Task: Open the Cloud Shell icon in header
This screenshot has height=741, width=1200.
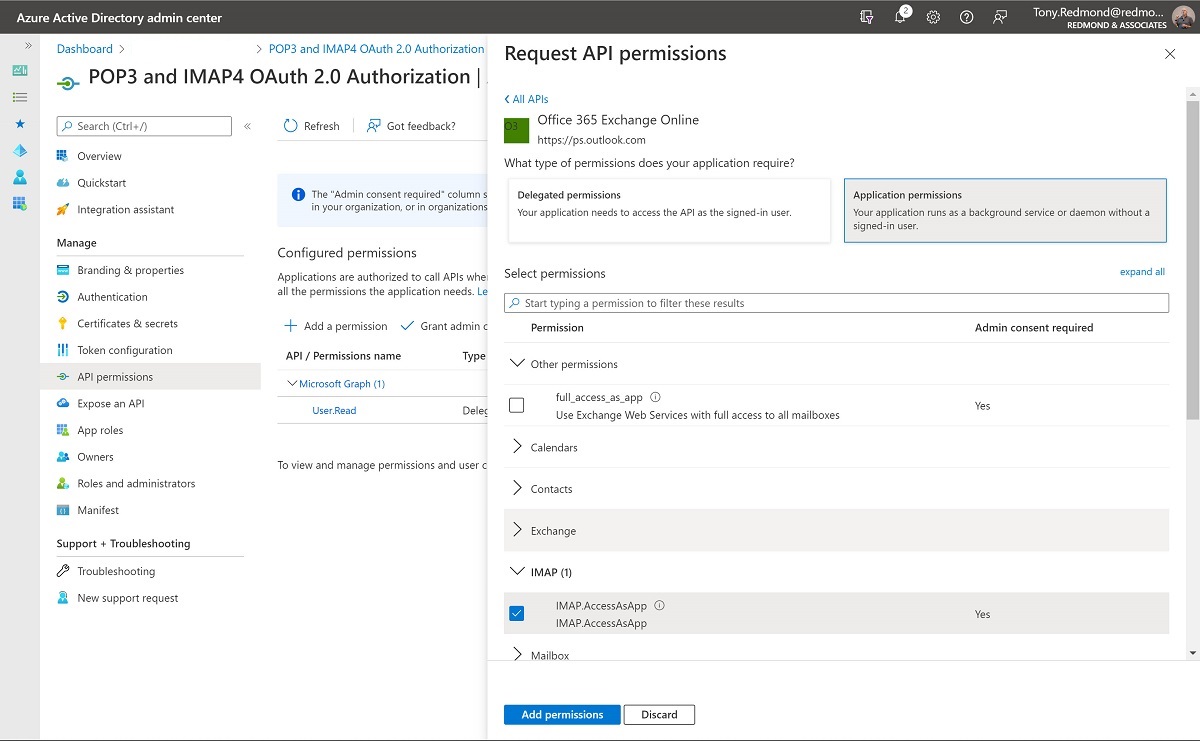Action: point(866,17)
